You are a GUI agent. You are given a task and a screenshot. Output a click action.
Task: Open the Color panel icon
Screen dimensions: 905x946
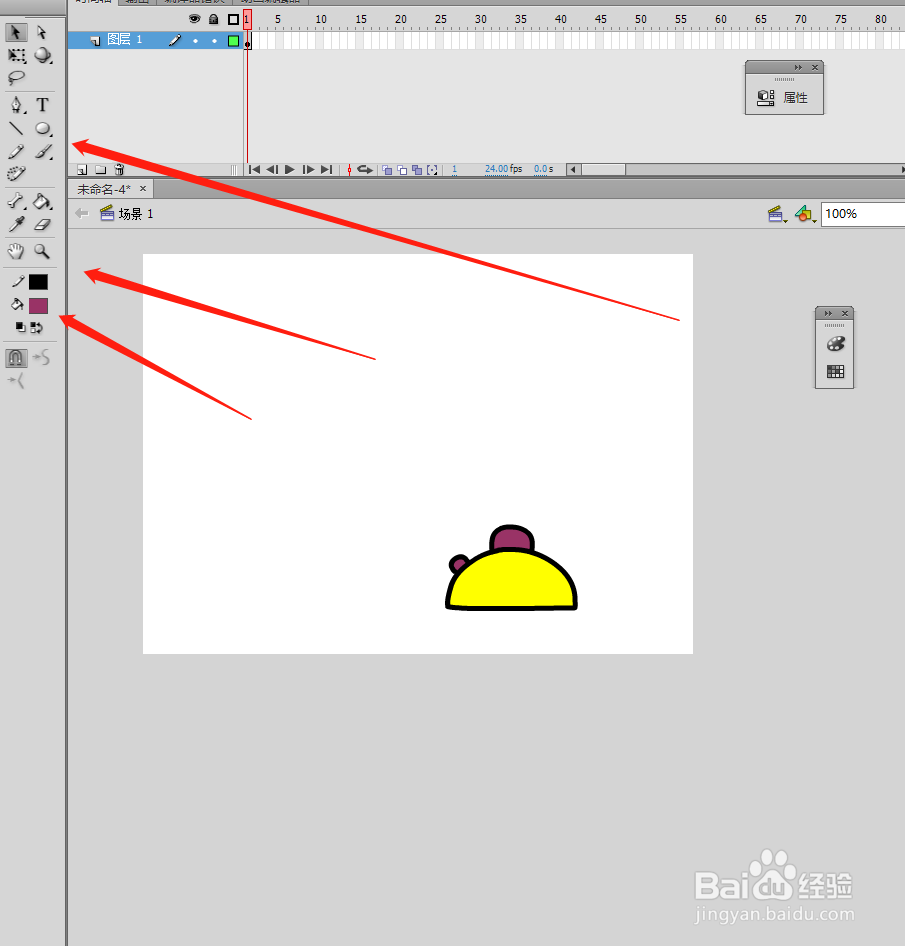[x=836, y=344]
